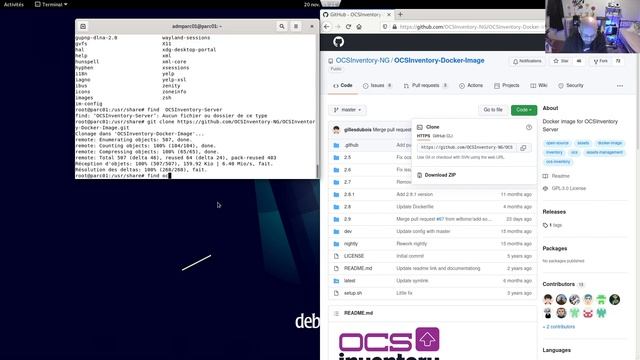Select the GitHub CLI clone option

coord(443,136)
